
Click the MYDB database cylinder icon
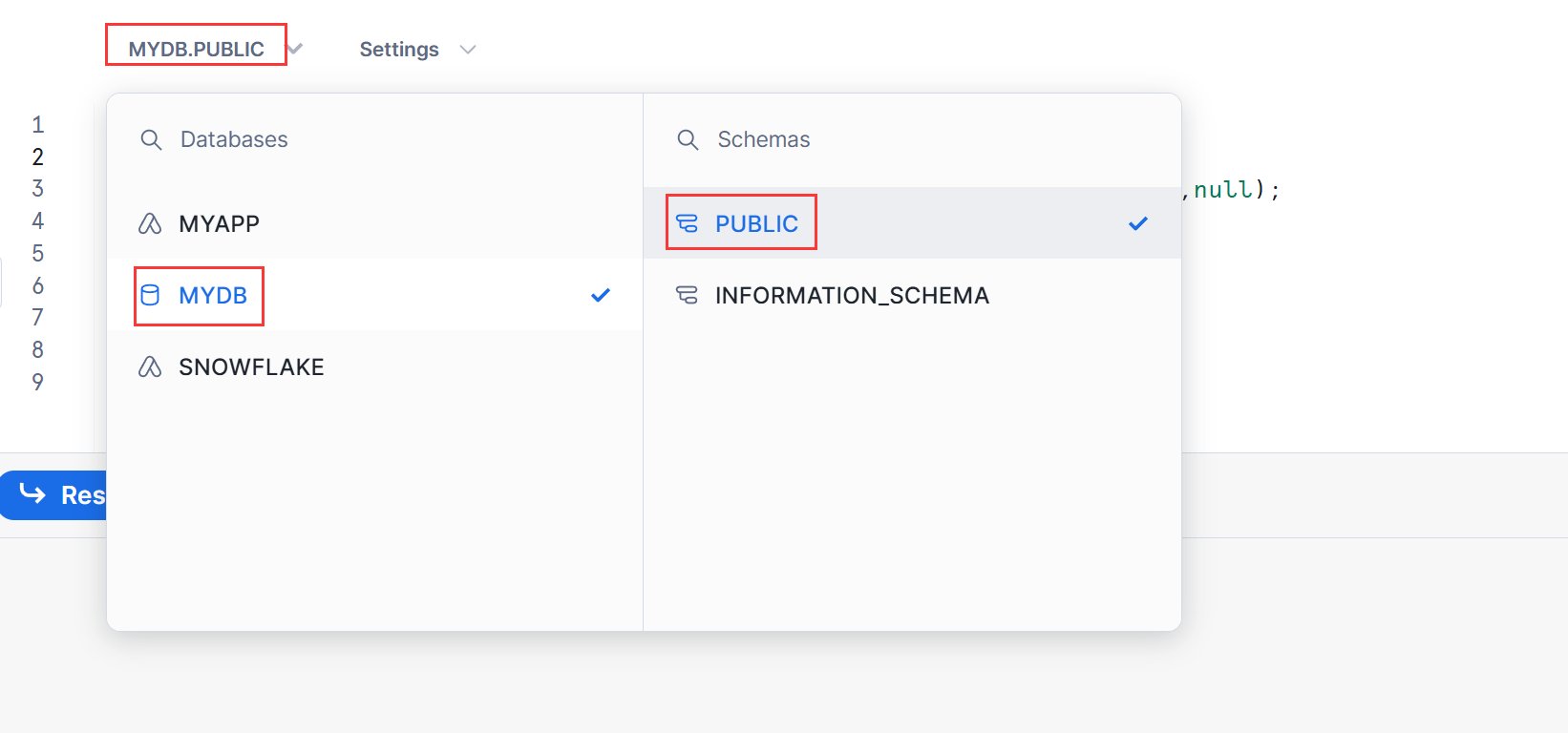[150, 295]
